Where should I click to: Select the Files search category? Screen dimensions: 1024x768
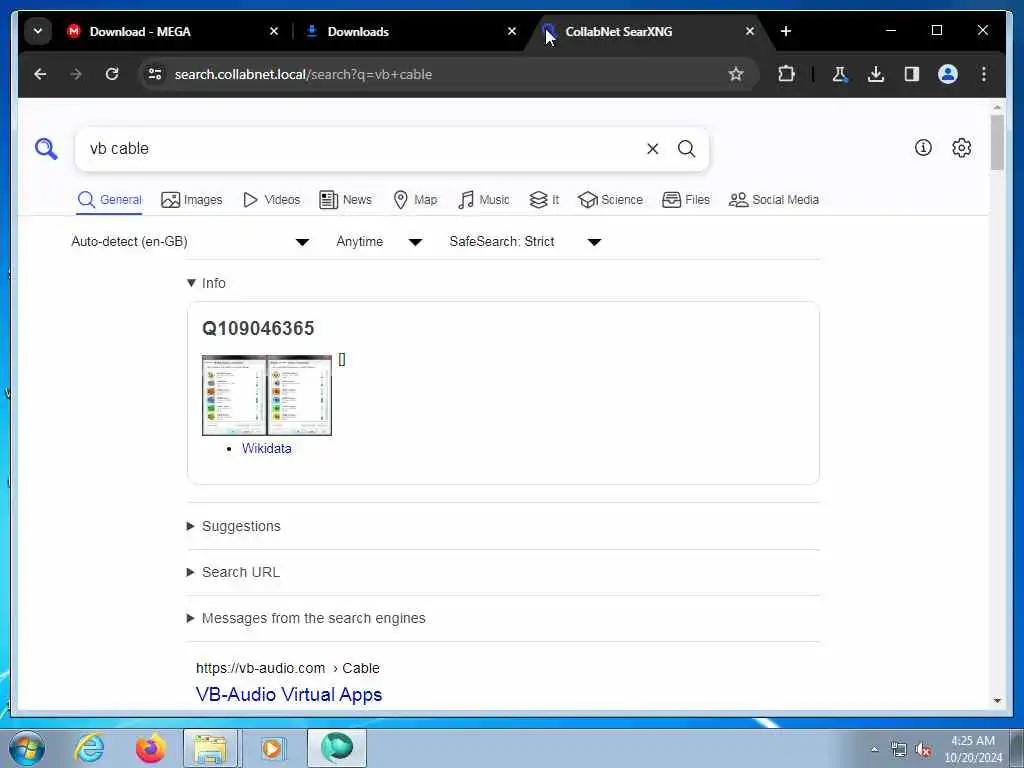tap(686, 200)
